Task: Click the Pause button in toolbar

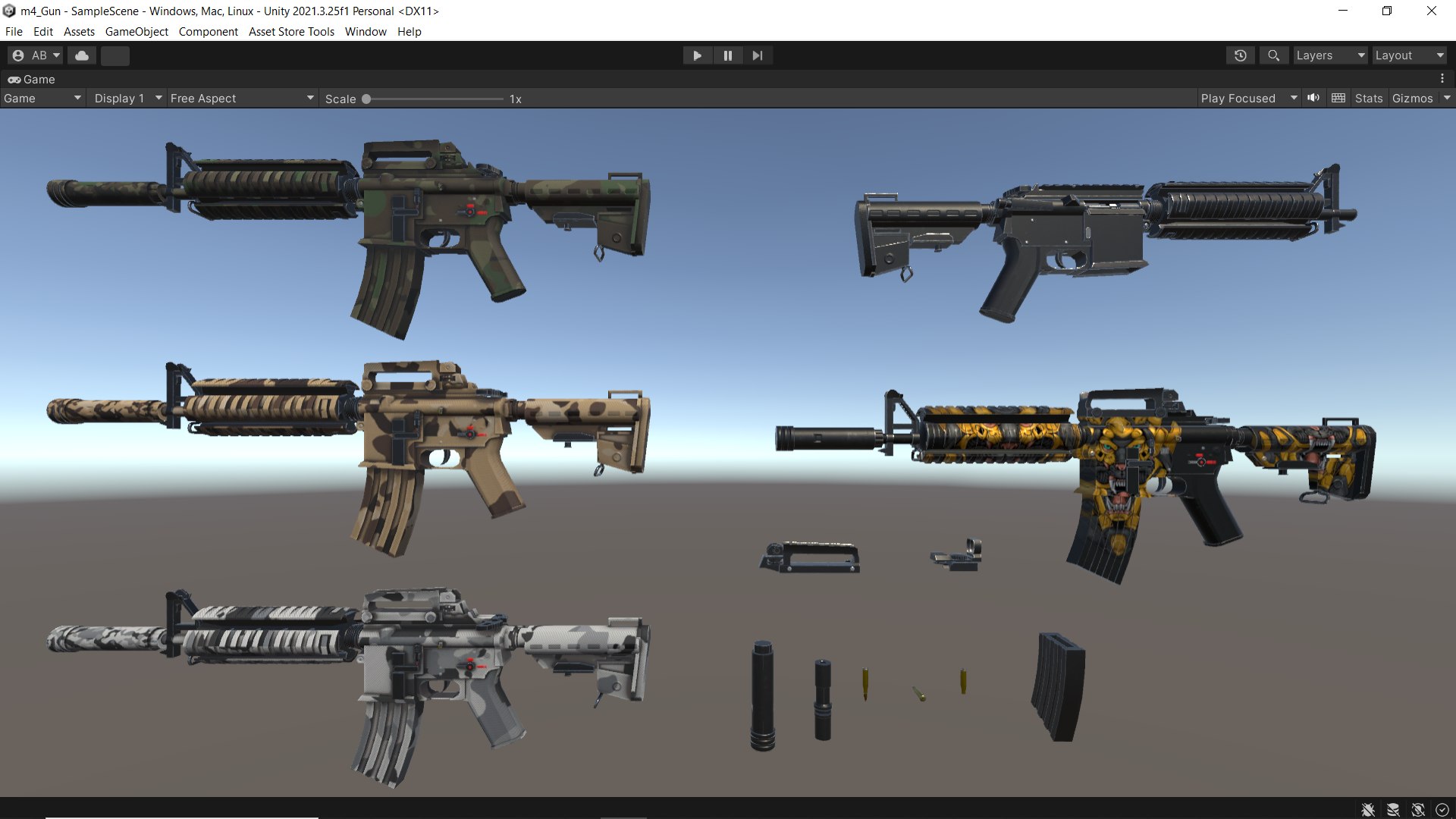Action: point(727,55)
